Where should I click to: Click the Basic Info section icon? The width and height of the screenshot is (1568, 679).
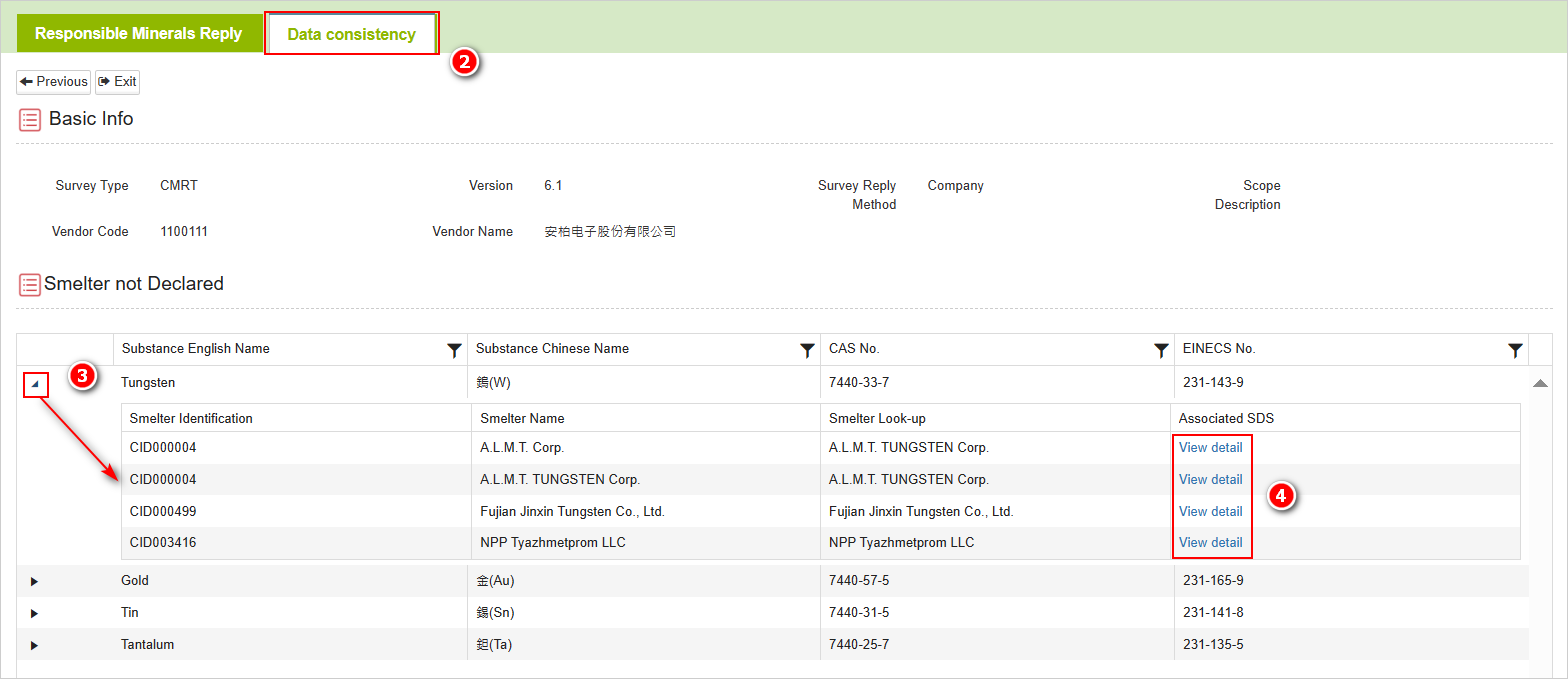[30, 120]
